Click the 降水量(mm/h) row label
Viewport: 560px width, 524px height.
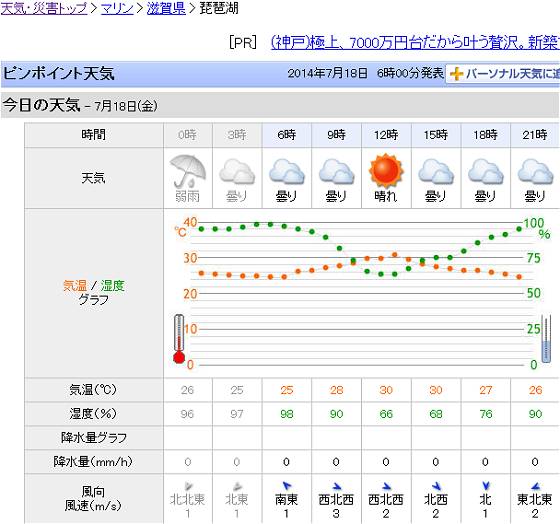93,462
